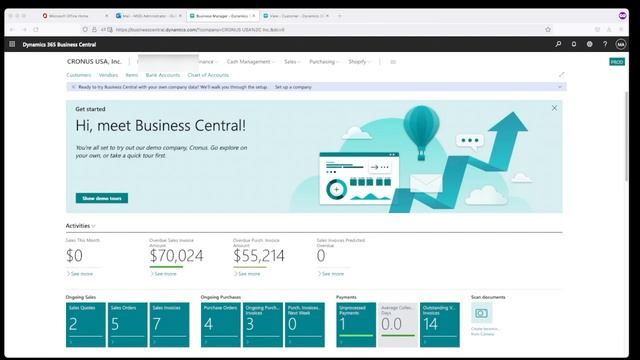Open Purch. Invoices Next Week tile

coord(305,325)
